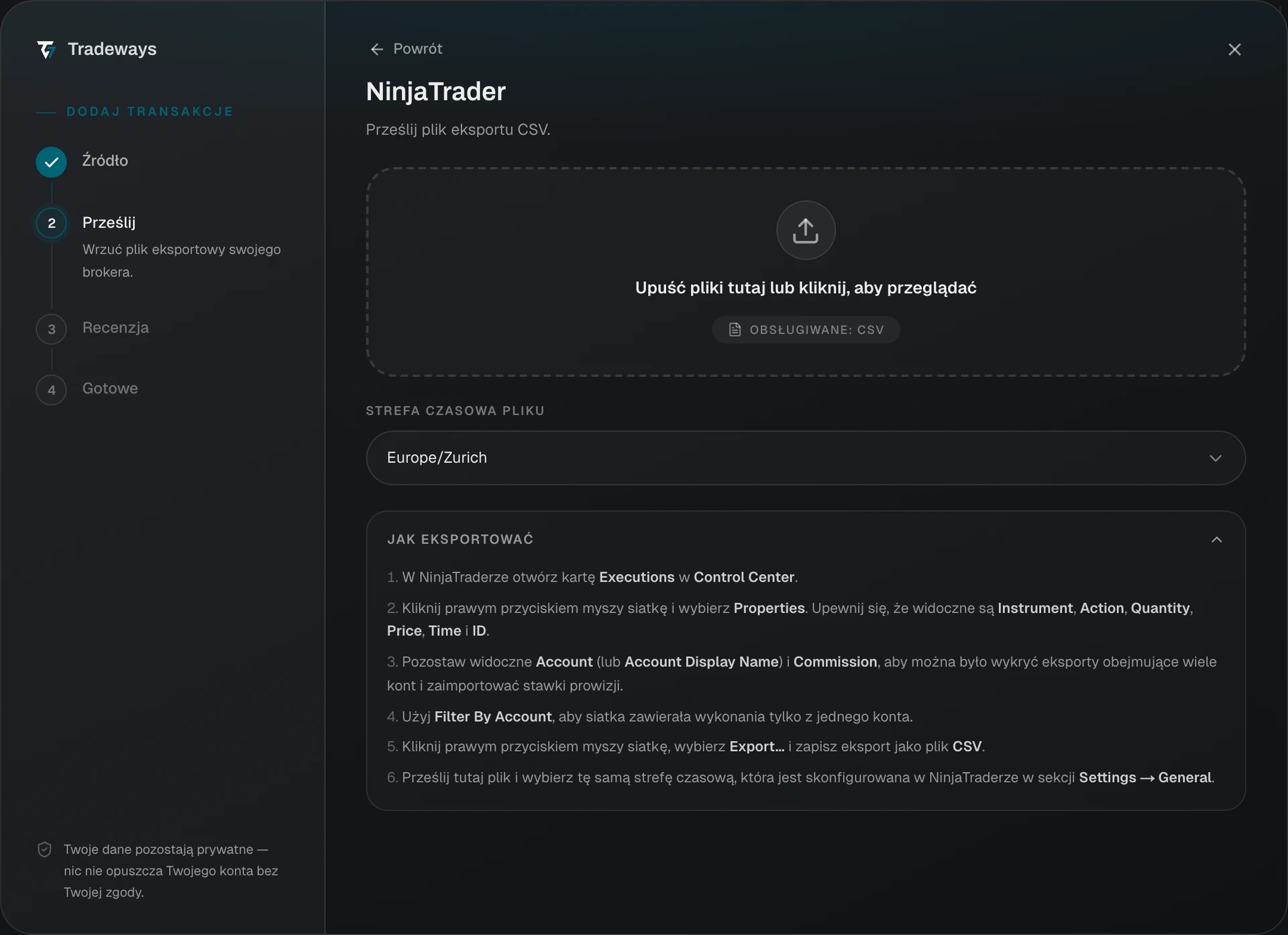Click the 'STREFA CZASOWA PLIKU' label

(x=455, y=410)
